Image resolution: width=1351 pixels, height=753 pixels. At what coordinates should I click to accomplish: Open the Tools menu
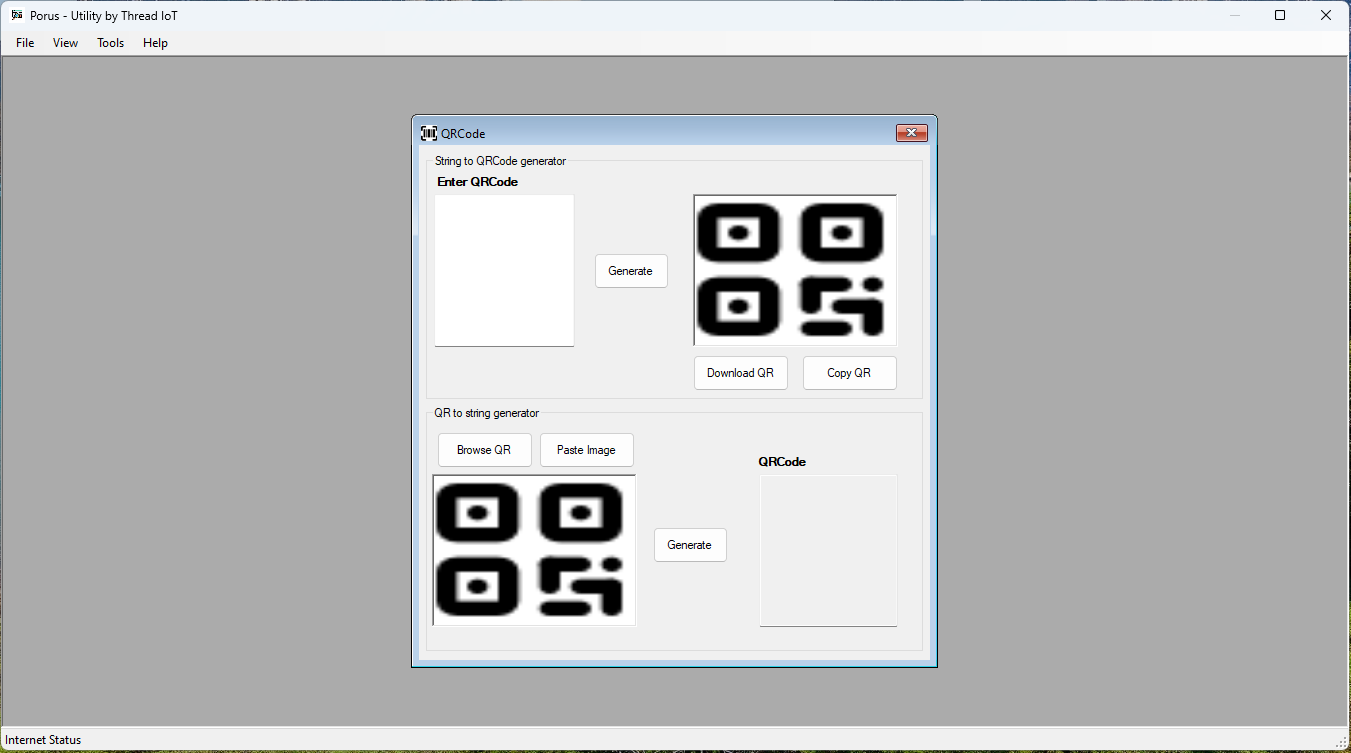click(110, 42)
